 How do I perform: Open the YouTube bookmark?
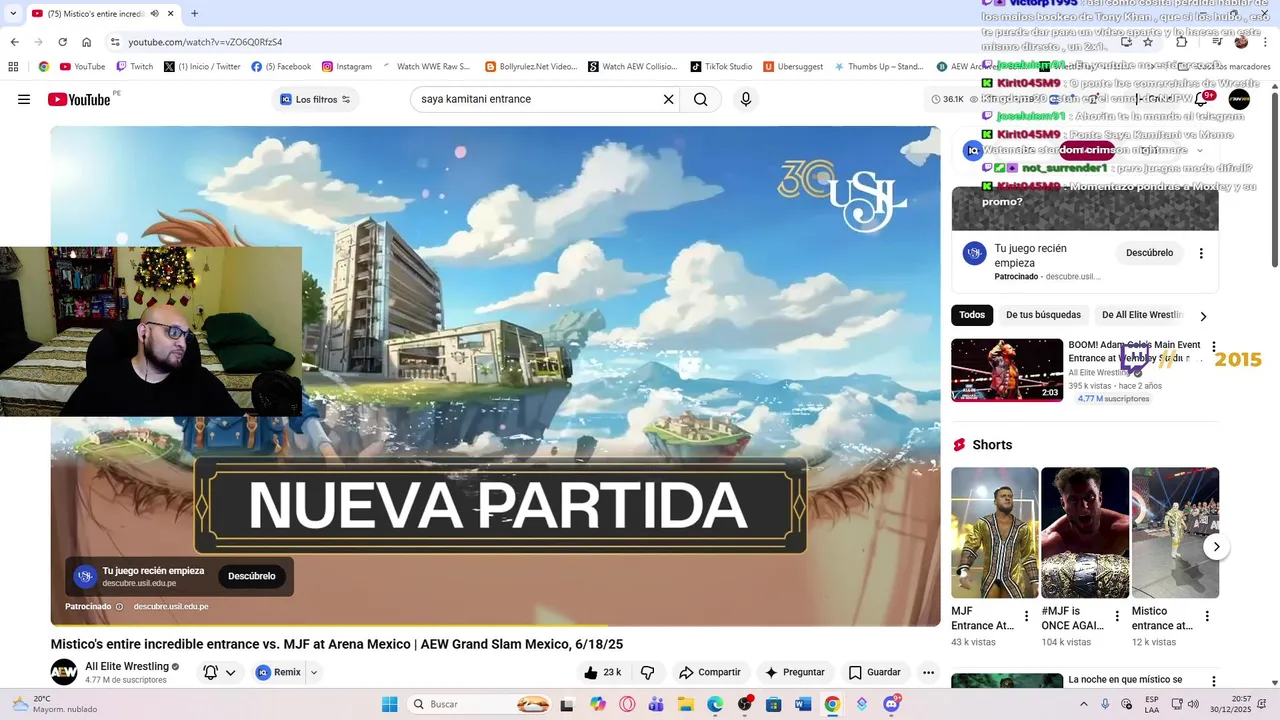click(x=82, y=67)
